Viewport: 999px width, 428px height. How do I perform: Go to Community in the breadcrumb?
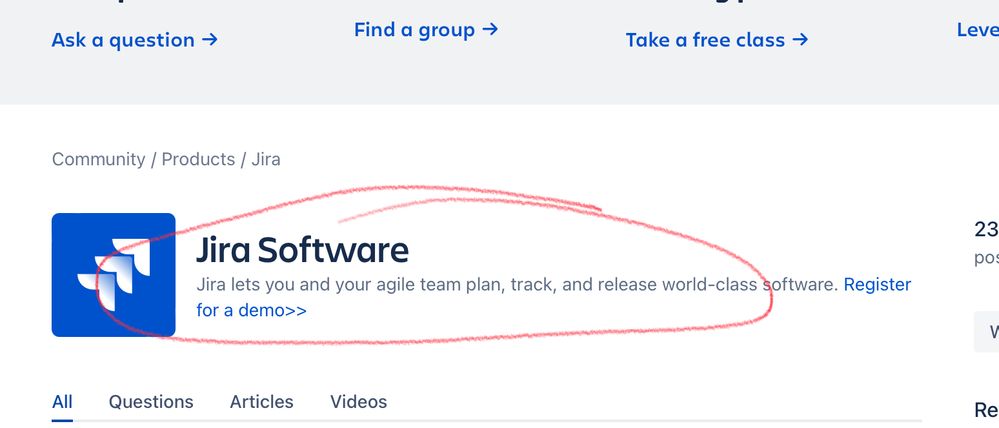[98, 159]
